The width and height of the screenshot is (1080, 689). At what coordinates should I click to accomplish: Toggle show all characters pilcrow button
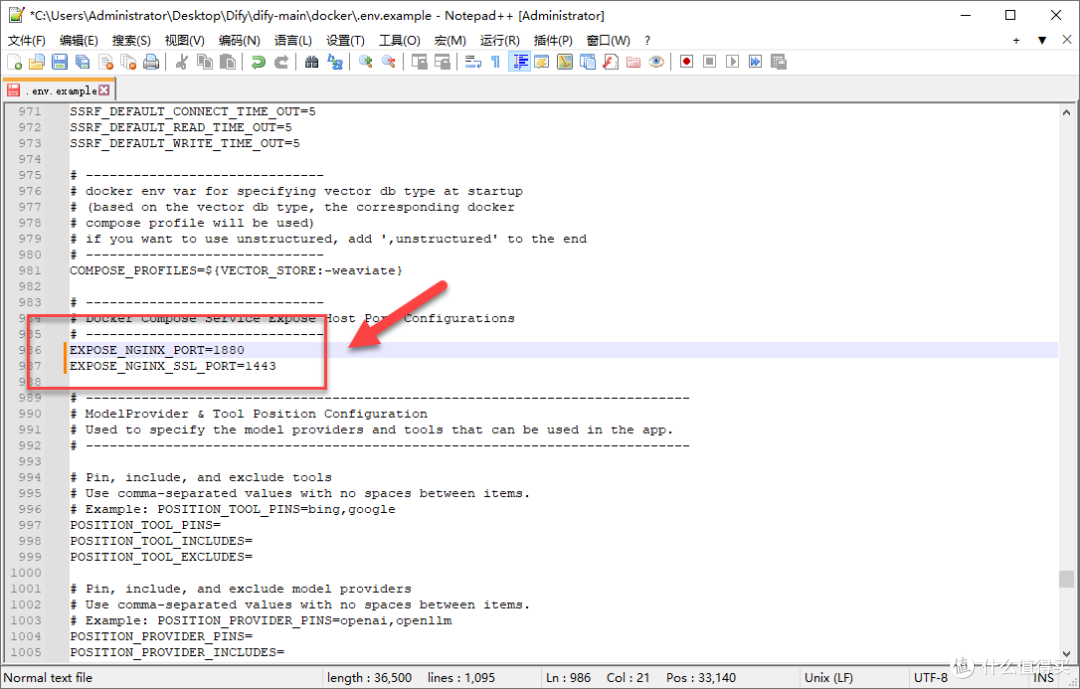pos(495,62)
